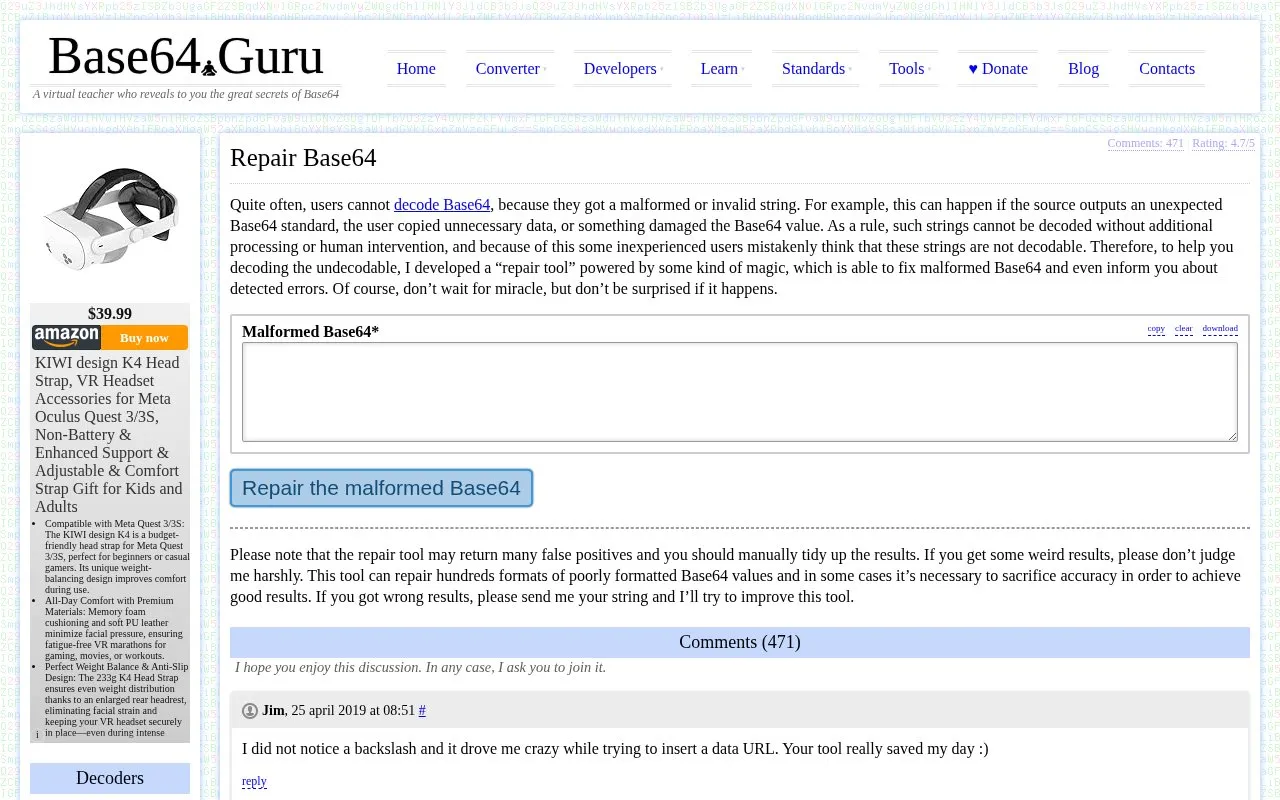This screenshot has width=1280, height=800.
Task: Focus the Malformed Base64 text area
Action: click(740, 392)
